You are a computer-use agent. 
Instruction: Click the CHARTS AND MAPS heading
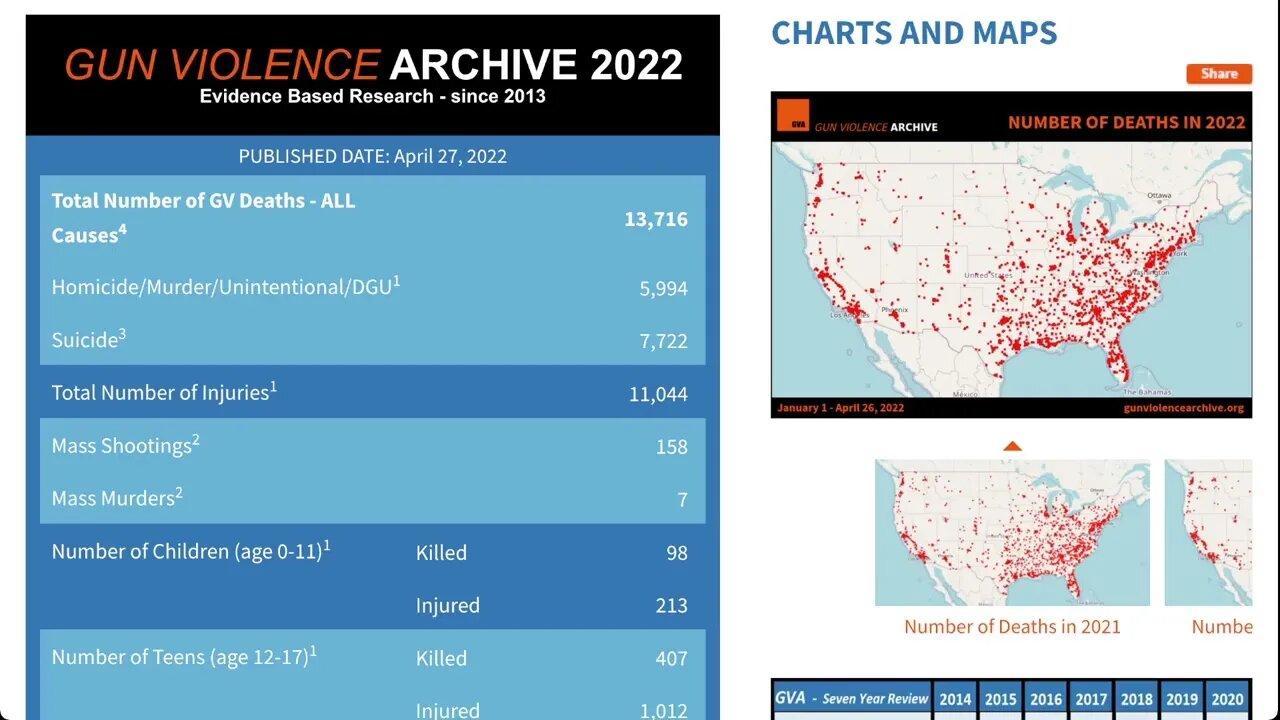tap(914, 33)
